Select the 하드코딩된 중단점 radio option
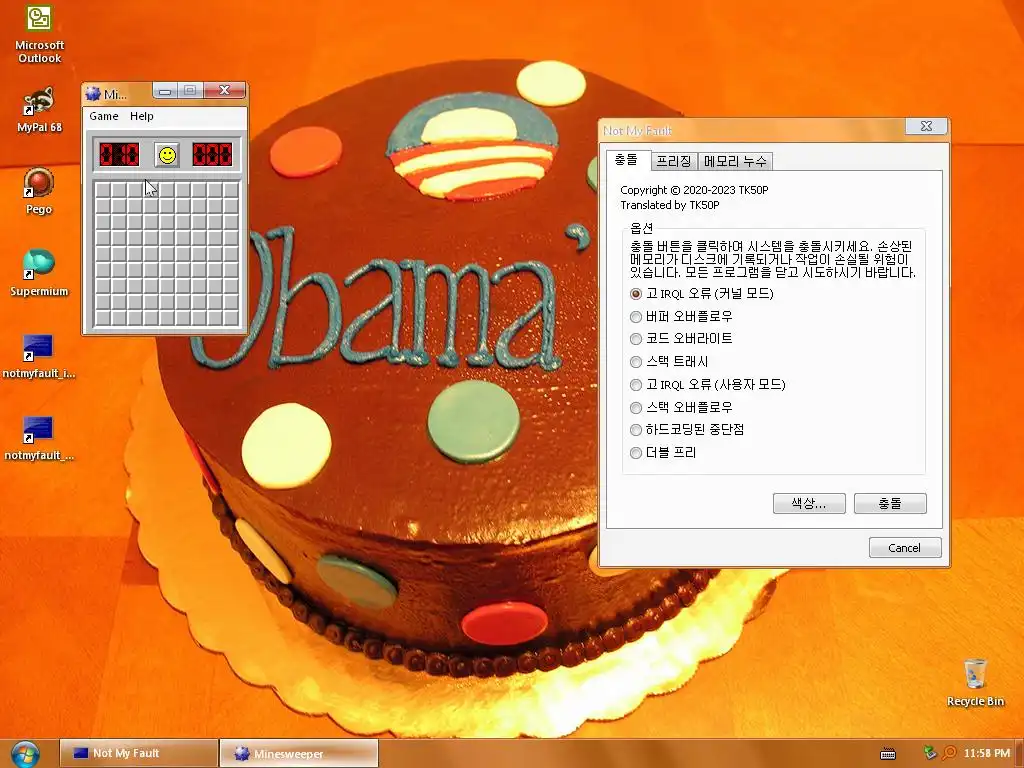1024x768 pixels. pyautogui.click(x=635, y=430)
